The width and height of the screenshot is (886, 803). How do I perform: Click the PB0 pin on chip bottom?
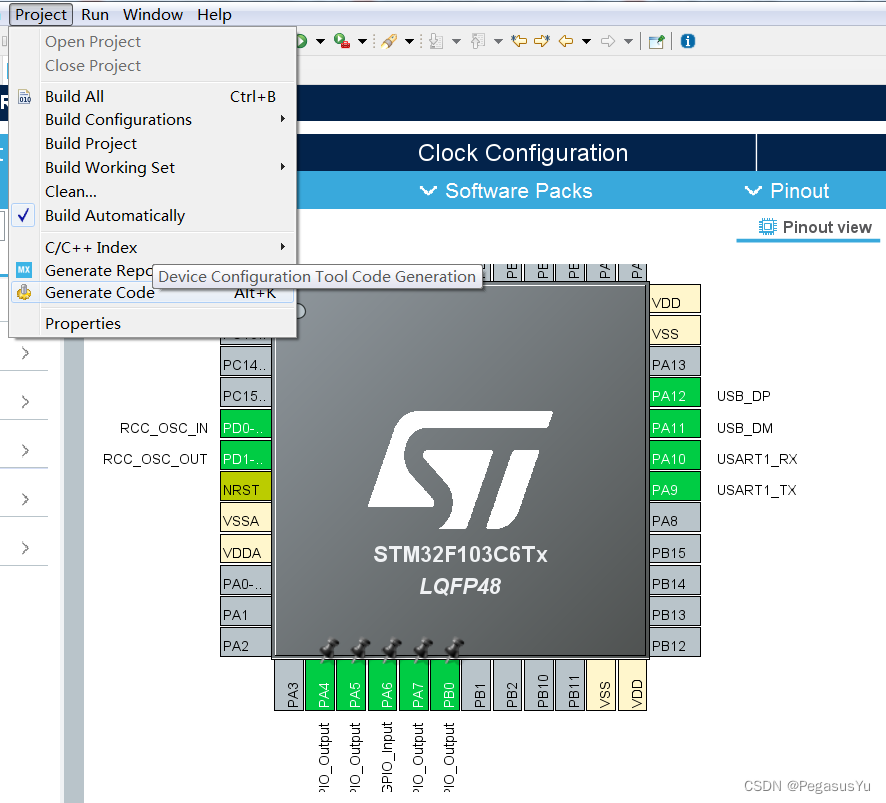point(445,685)
